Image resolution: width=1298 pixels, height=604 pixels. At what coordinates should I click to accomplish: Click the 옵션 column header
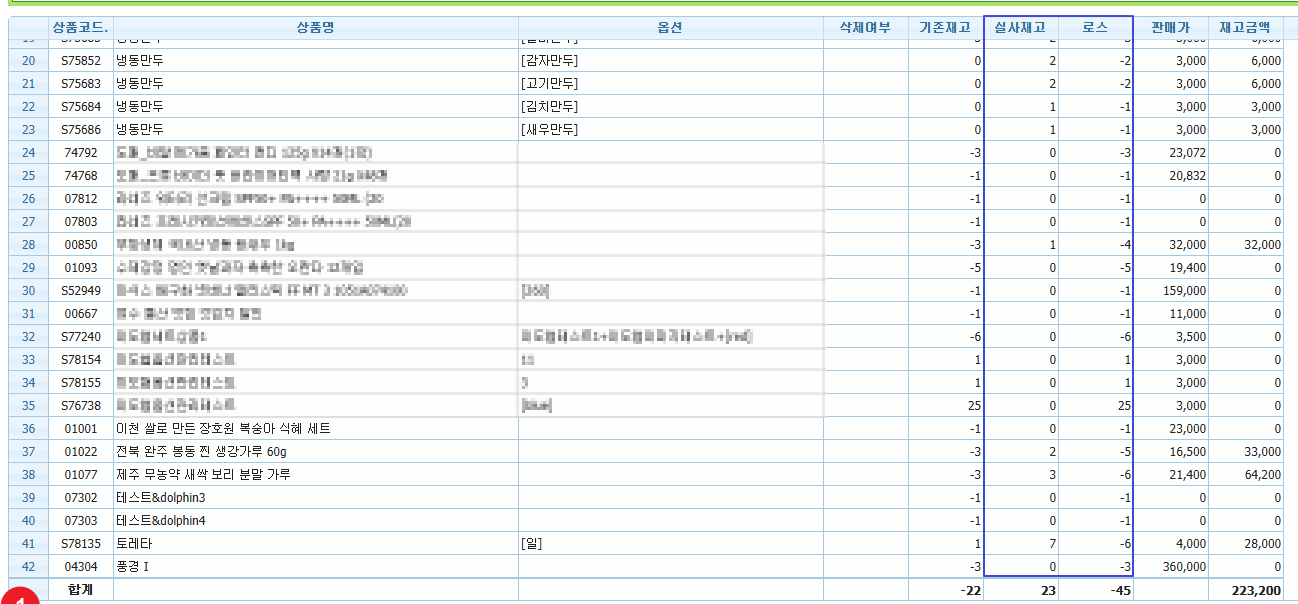(670, 28)
